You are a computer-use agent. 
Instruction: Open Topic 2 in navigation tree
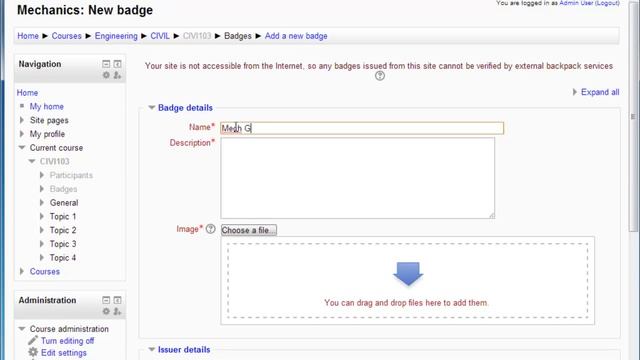point(63,230)
